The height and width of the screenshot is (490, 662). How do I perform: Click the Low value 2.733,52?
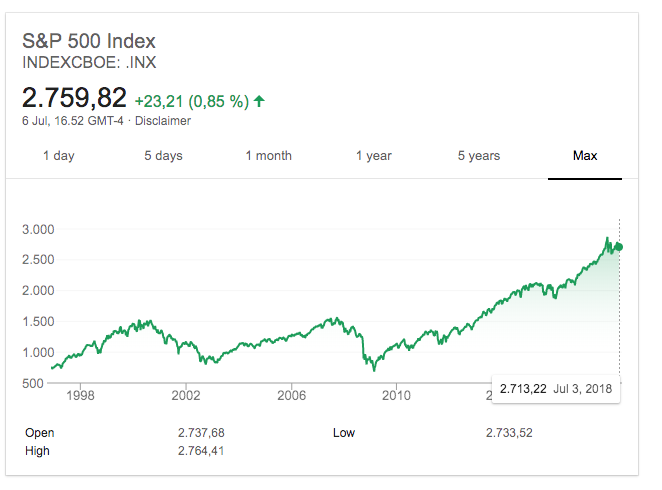pos(506,433)
